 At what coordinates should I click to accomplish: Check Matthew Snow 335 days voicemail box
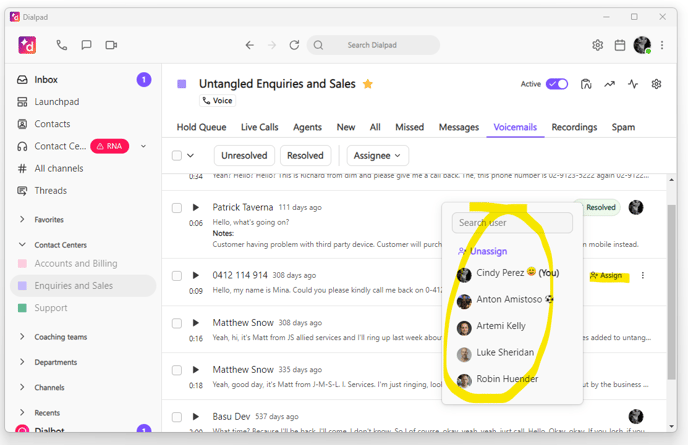pyautogui.click(x=177, y=370)
